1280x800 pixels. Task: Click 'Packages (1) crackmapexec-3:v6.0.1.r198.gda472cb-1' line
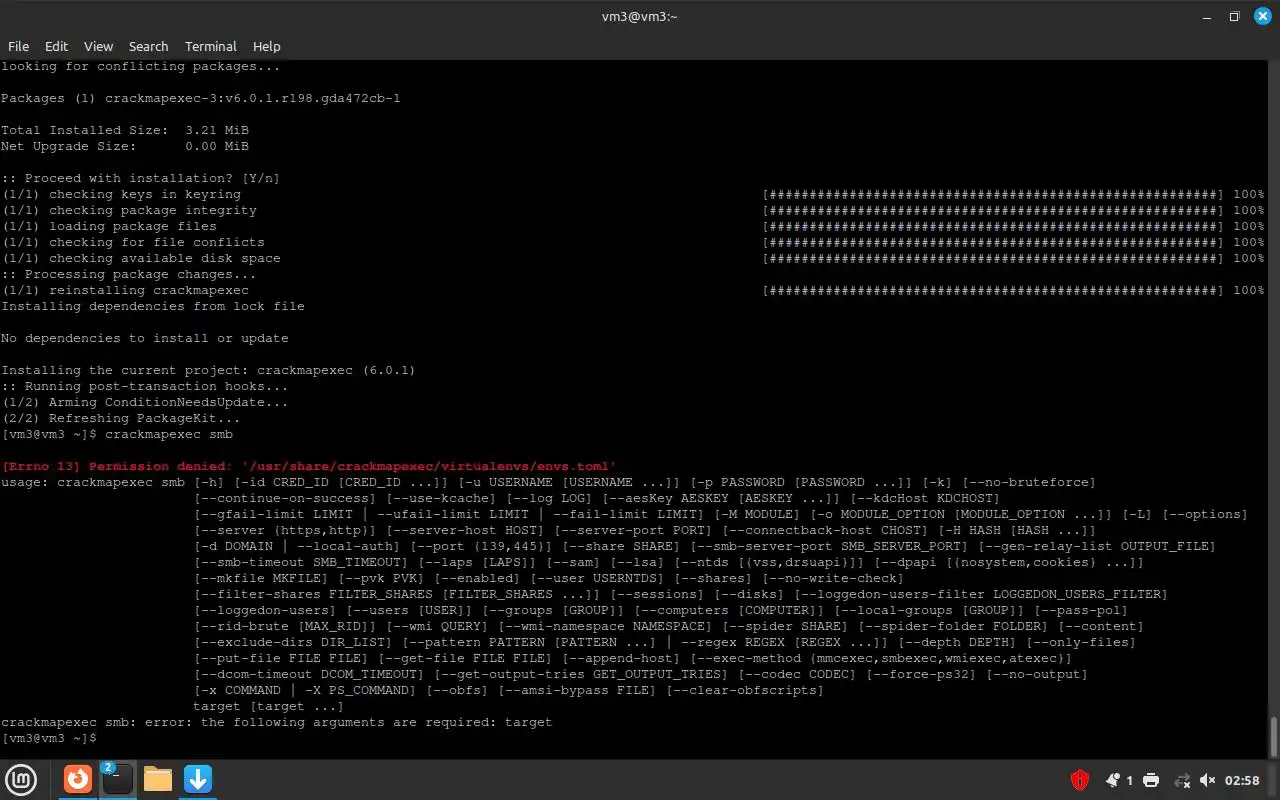click(x=201, y=98)
